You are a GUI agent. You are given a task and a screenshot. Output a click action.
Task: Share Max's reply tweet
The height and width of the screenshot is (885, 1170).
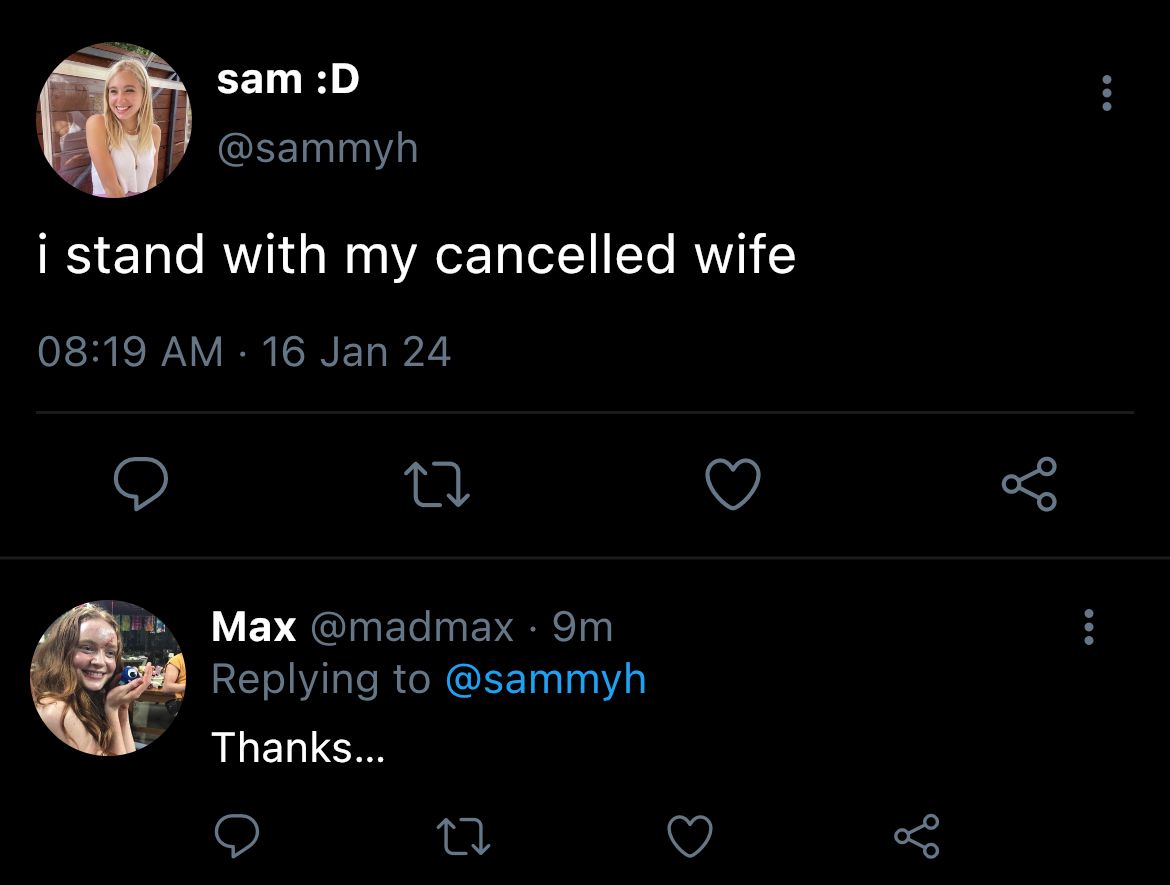pyautogui.click(x=917, y=836)
